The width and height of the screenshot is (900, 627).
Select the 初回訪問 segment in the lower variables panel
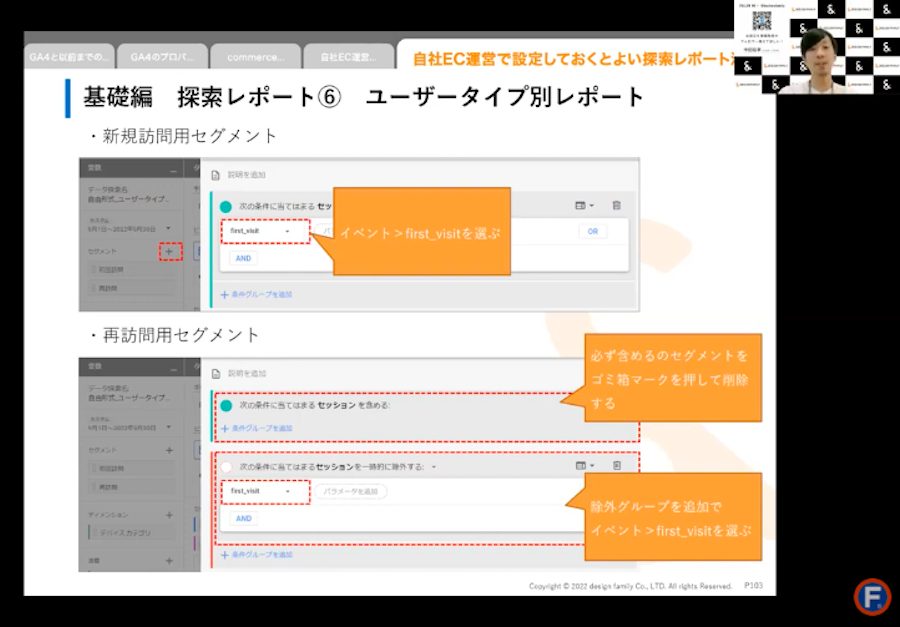[x=131, y=469]
